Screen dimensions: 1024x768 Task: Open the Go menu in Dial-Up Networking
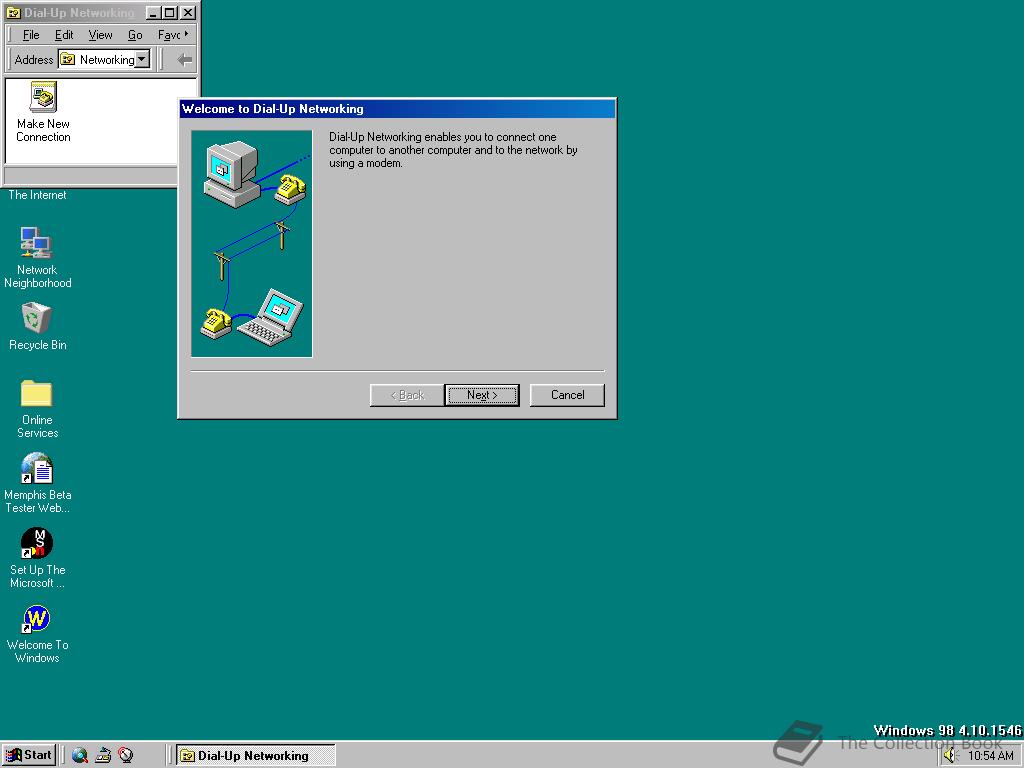click(x=135, y=35)
